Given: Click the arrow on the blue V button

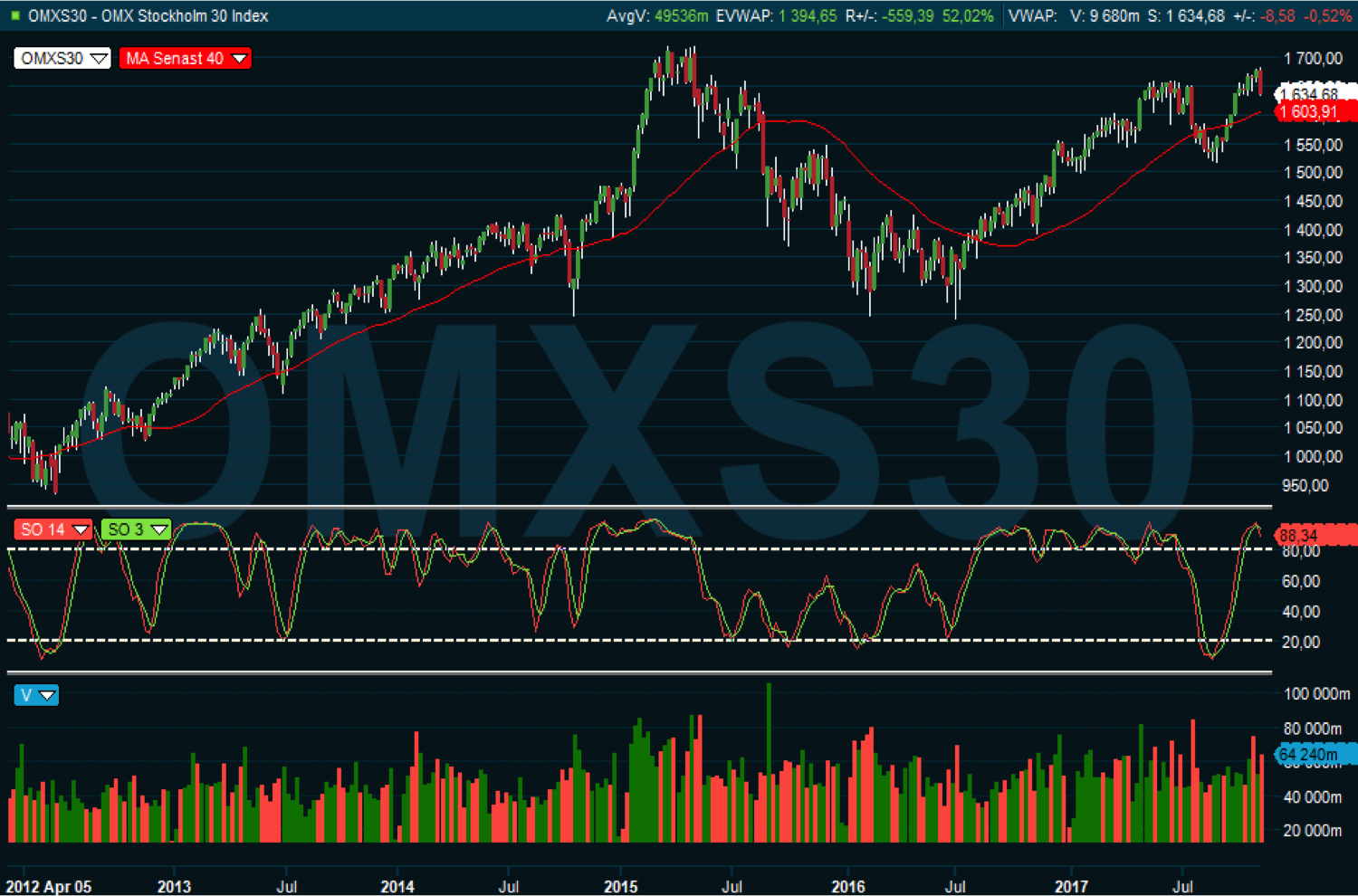Looking at the screenshot, I should (x=47, y=695).
